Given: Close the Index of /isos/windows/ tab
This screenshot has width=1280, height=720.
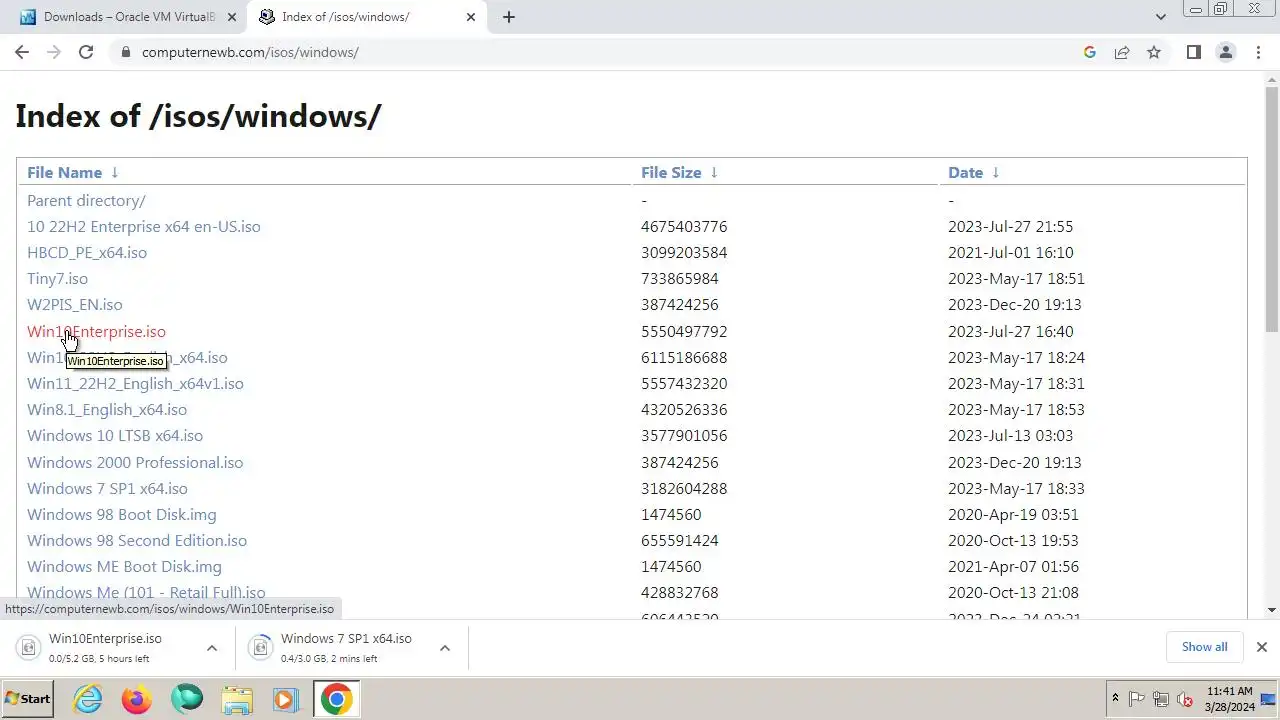Looking at the screenshot, I should [x=471, y=17].
